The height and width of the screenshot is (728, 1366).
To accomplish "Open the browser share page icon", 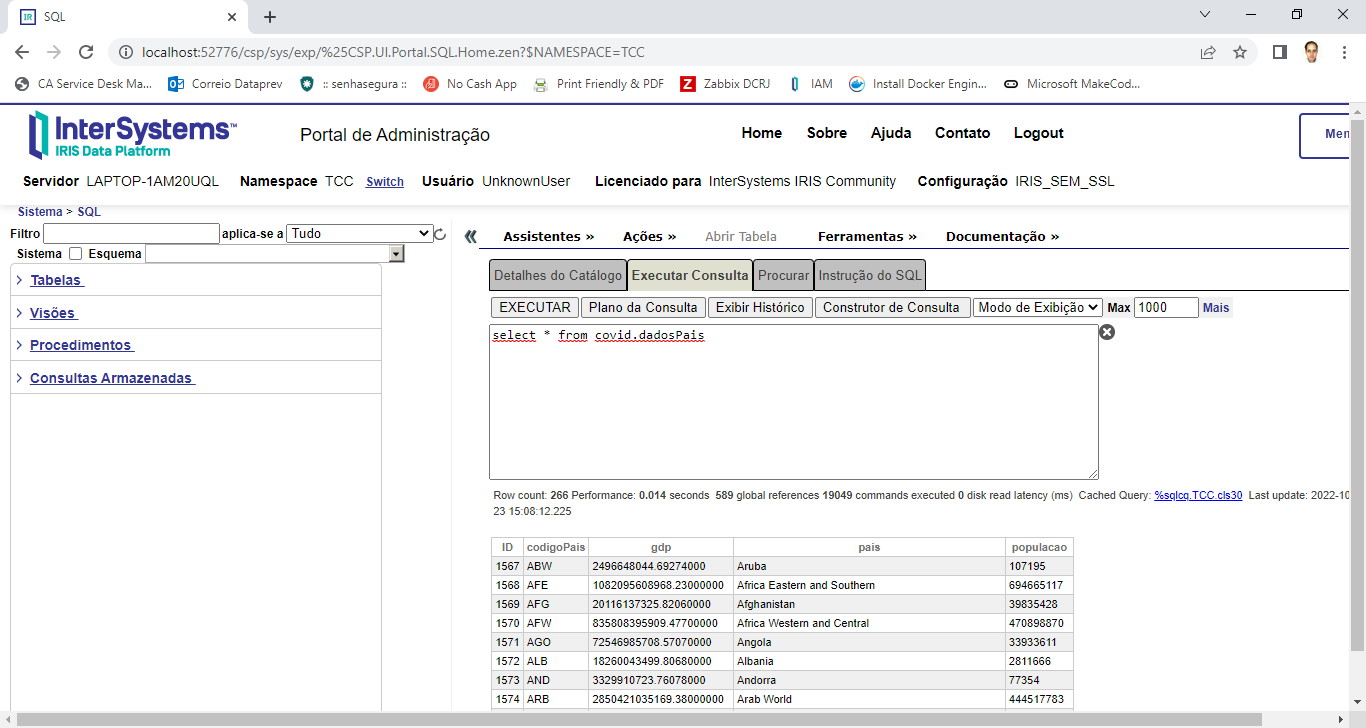I will click(x=1208, y=52).
